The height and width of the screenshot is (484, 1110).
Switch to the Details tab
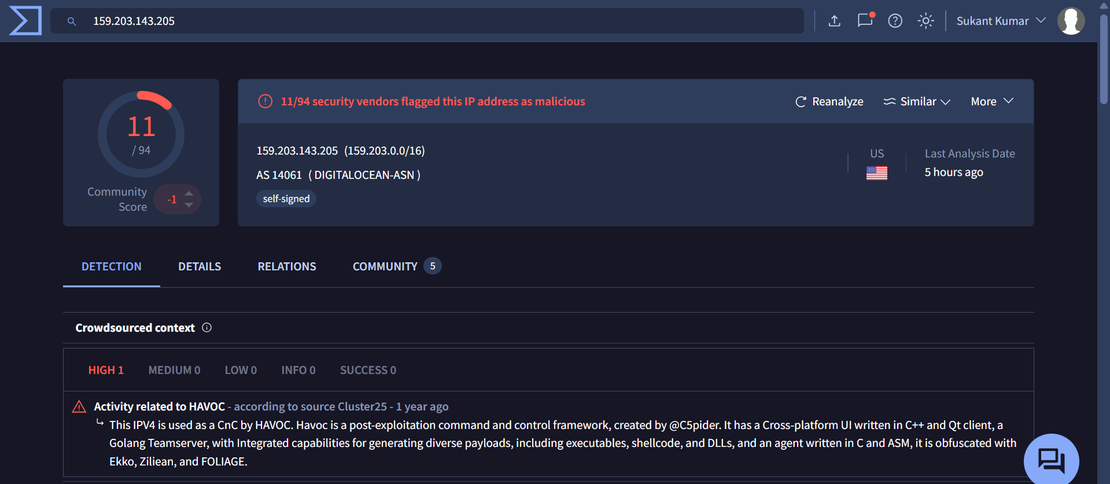[x=199, y=267]
